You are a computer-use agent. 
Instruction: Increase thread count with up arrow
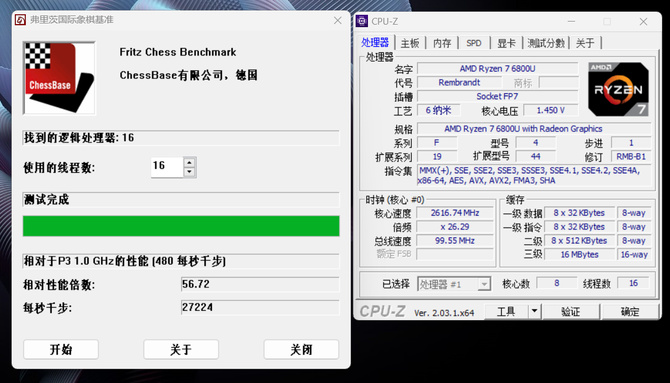tap(189, 162)
